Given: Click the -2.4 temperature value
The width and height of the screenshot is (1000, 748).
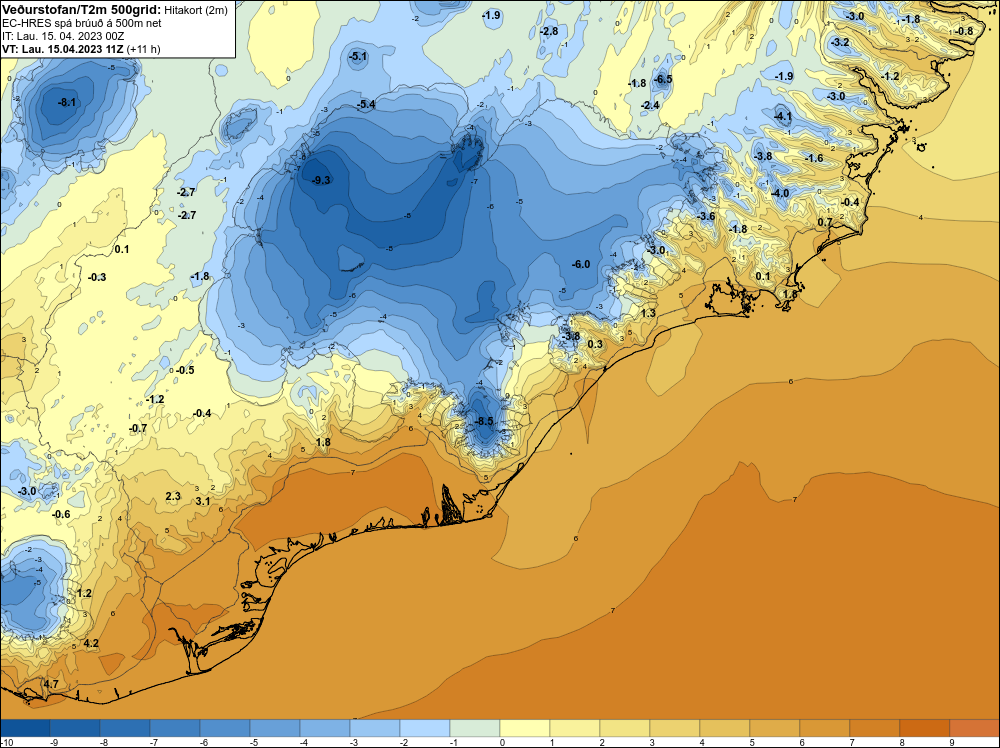Looking at the screenshot, I should click(x=650, y=105).
